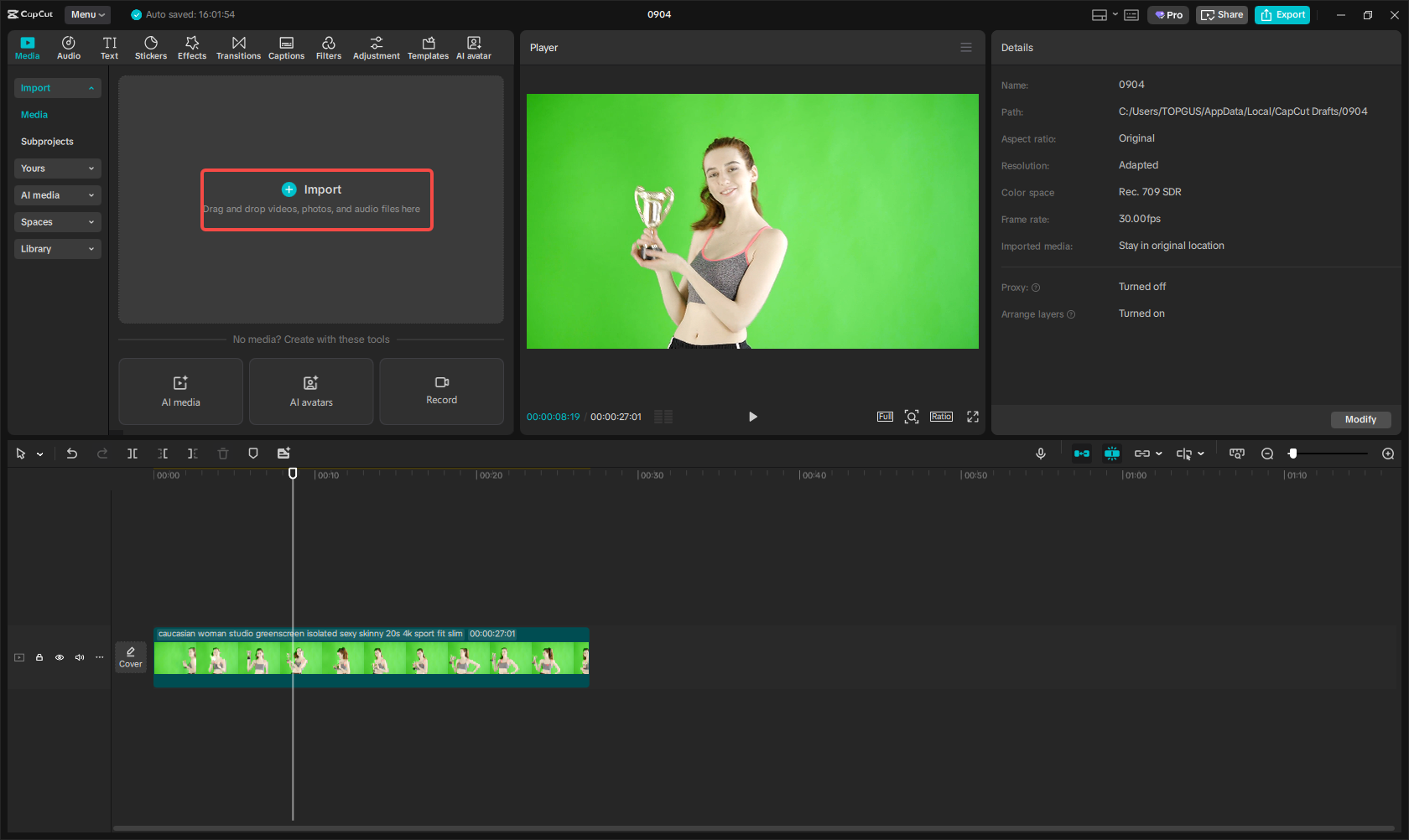Image resolution: width=1409 pixels, height=840 pixels.
Task: Select the Effects panel
Action: coord(191,46)
